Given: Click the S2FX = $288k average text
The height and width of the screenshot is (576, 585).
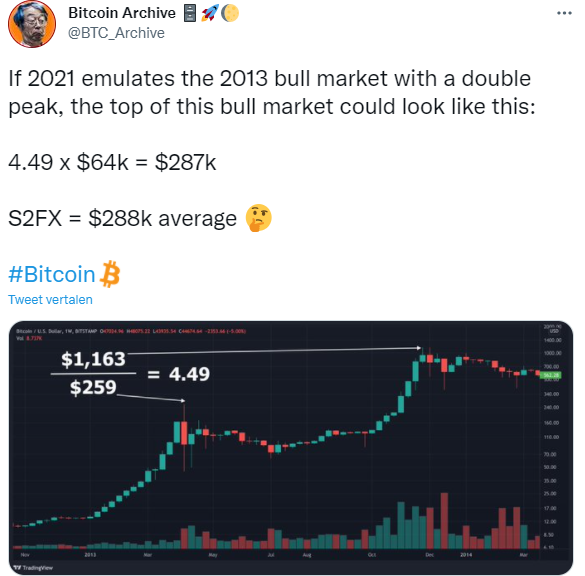Looking at the screenshot, I should click(122, 218).
